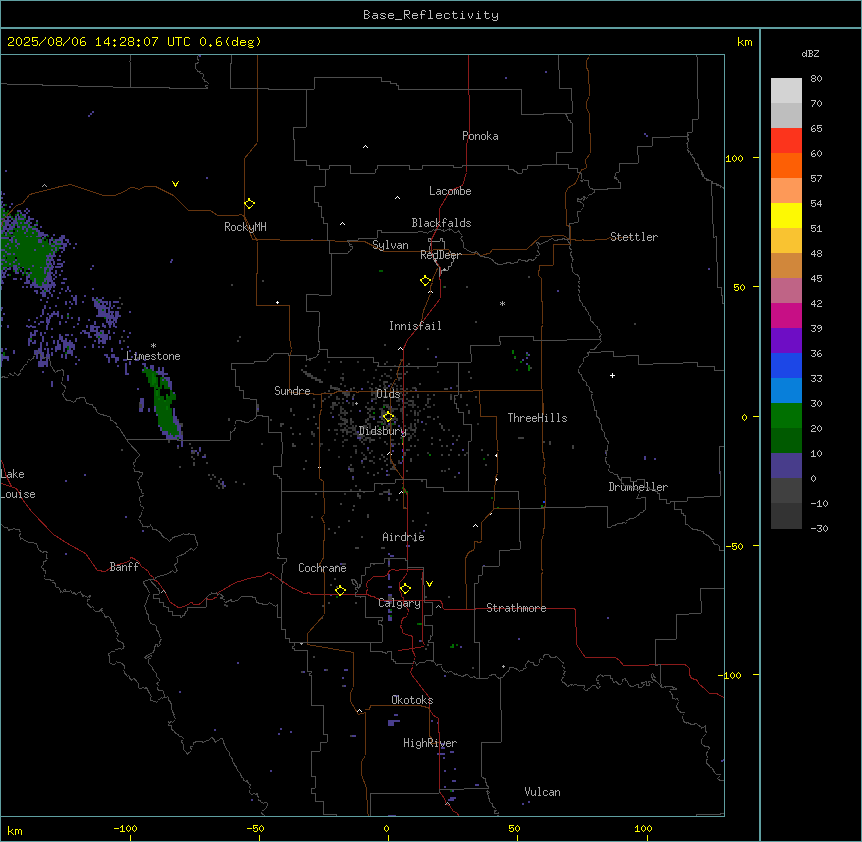
Task: Pick the red 60-65 dBZ legend swatch
Action: click(786, 141)
